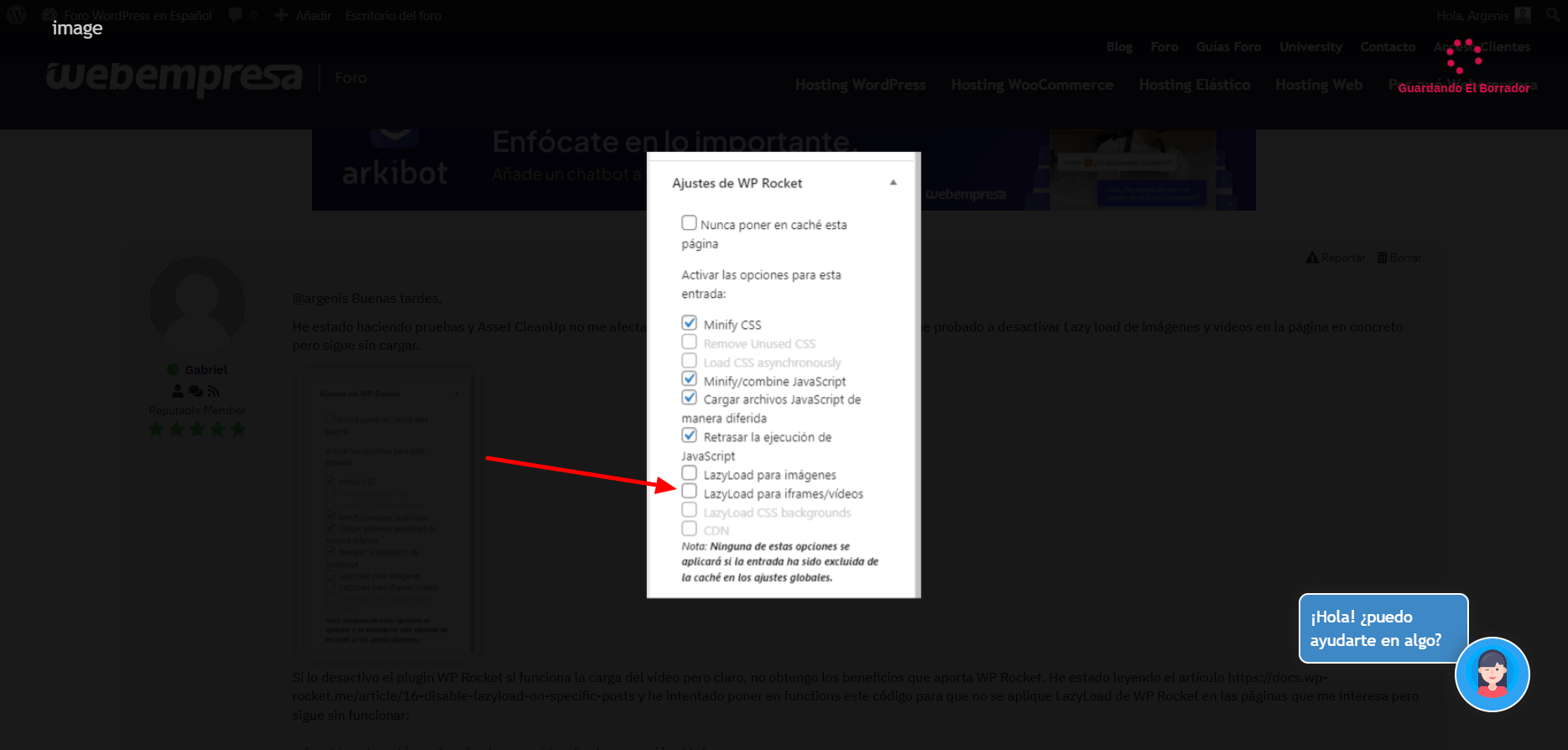
Task: Toggle Remove Unused CSS checkbox
Action: 689,341
